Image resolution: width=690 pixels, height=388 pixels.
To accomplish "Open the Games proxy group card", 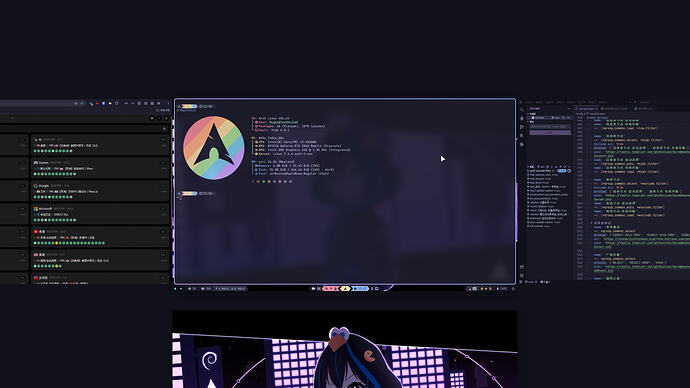I will click(x=99, y=168).
